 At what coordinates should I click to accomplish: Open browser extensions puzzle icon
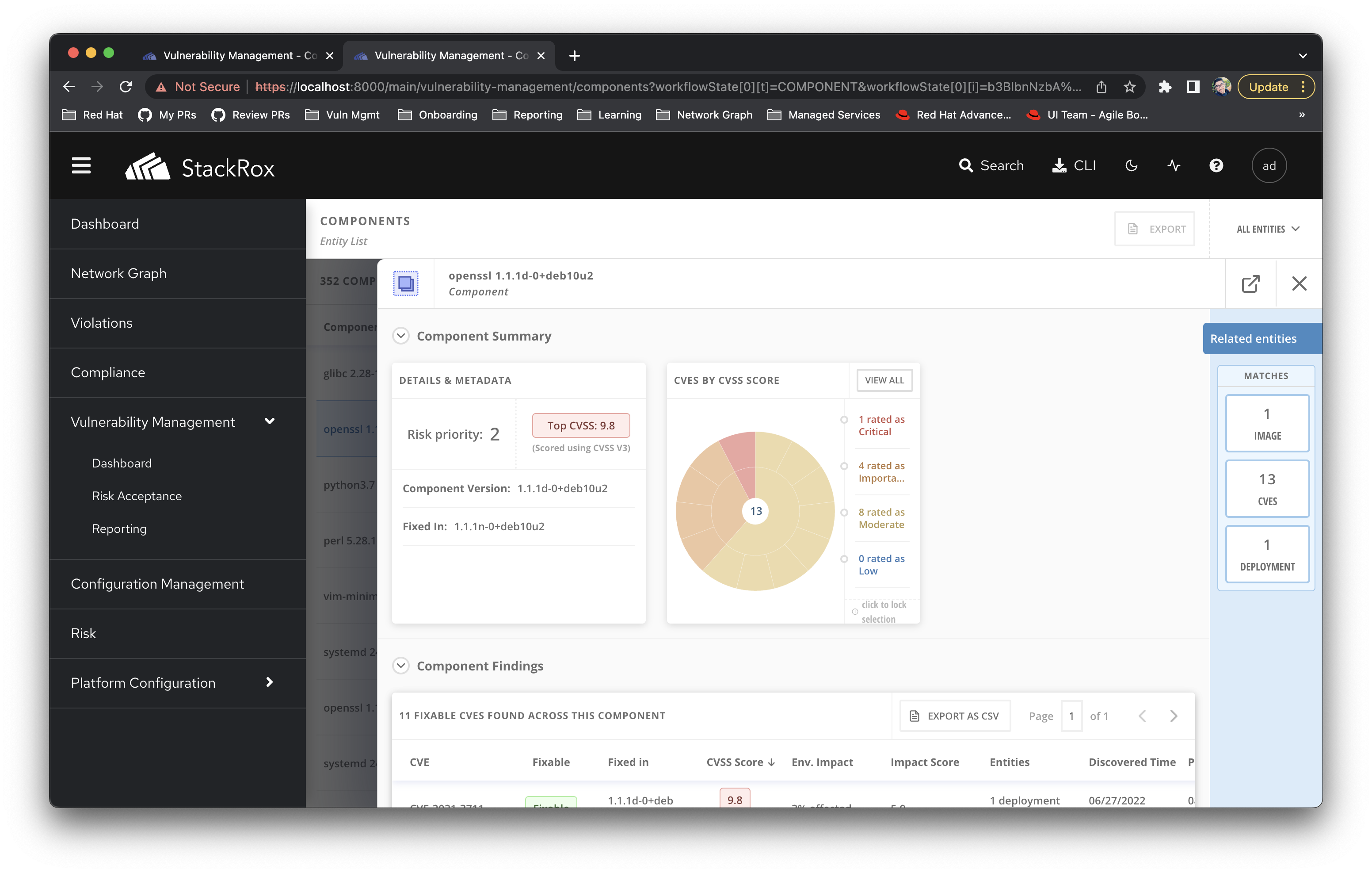click(1165, 87)
